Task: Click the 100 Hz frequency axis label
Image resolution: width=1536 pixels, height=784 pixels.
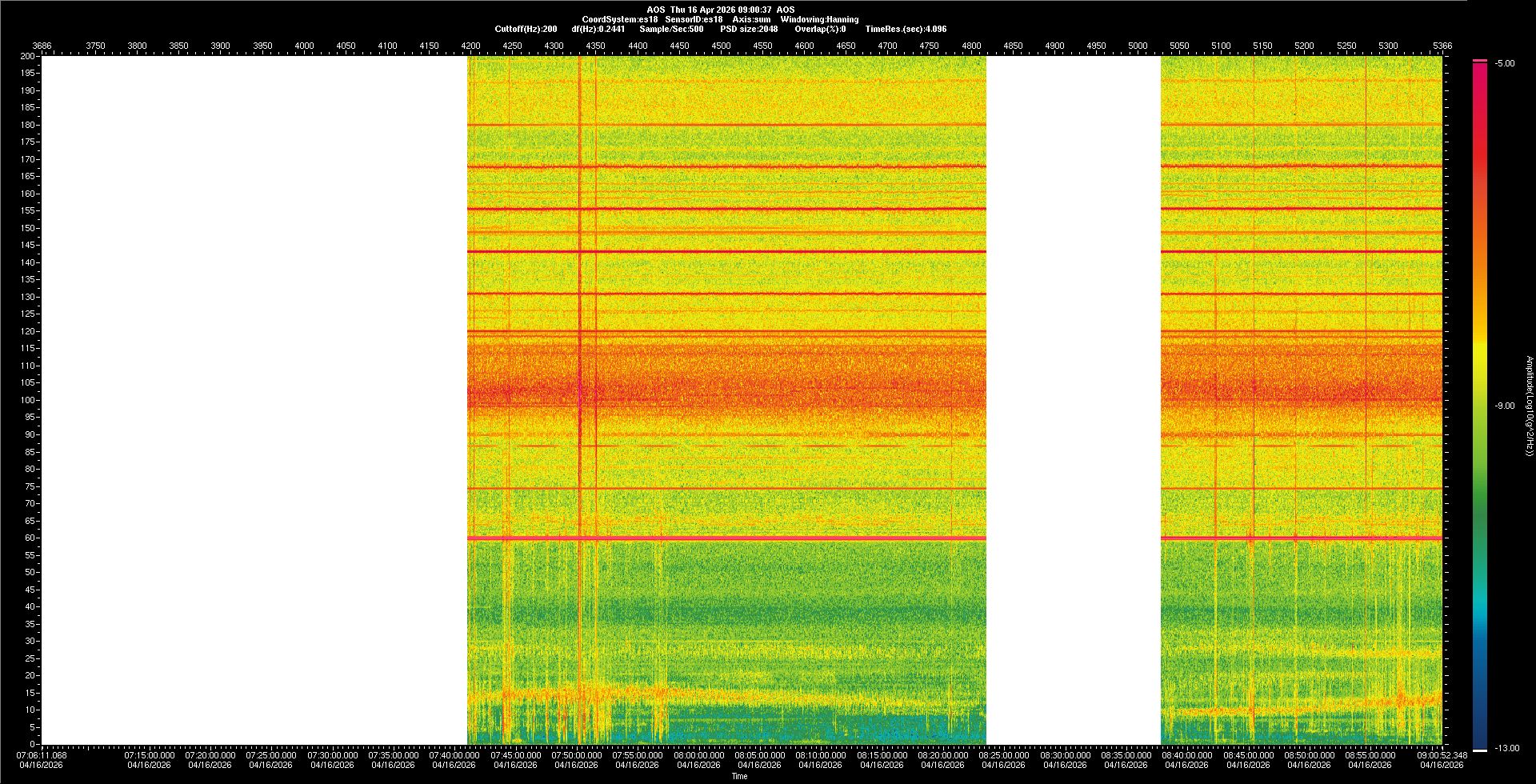Action: (28, 400)
